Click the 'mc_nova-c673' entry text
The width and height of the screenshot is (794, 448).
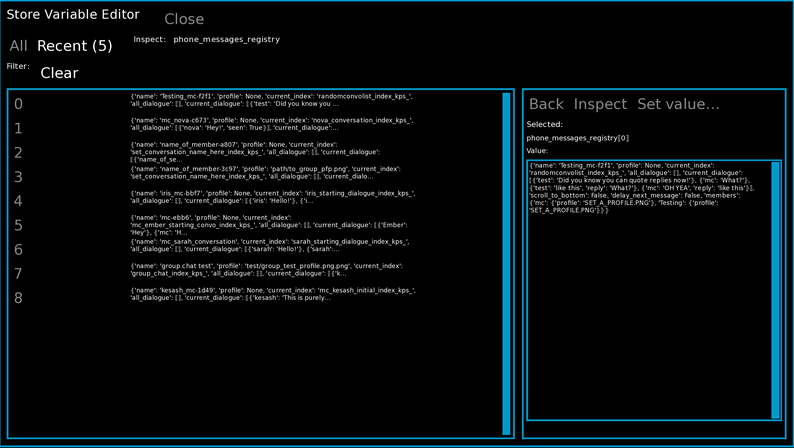271,125
